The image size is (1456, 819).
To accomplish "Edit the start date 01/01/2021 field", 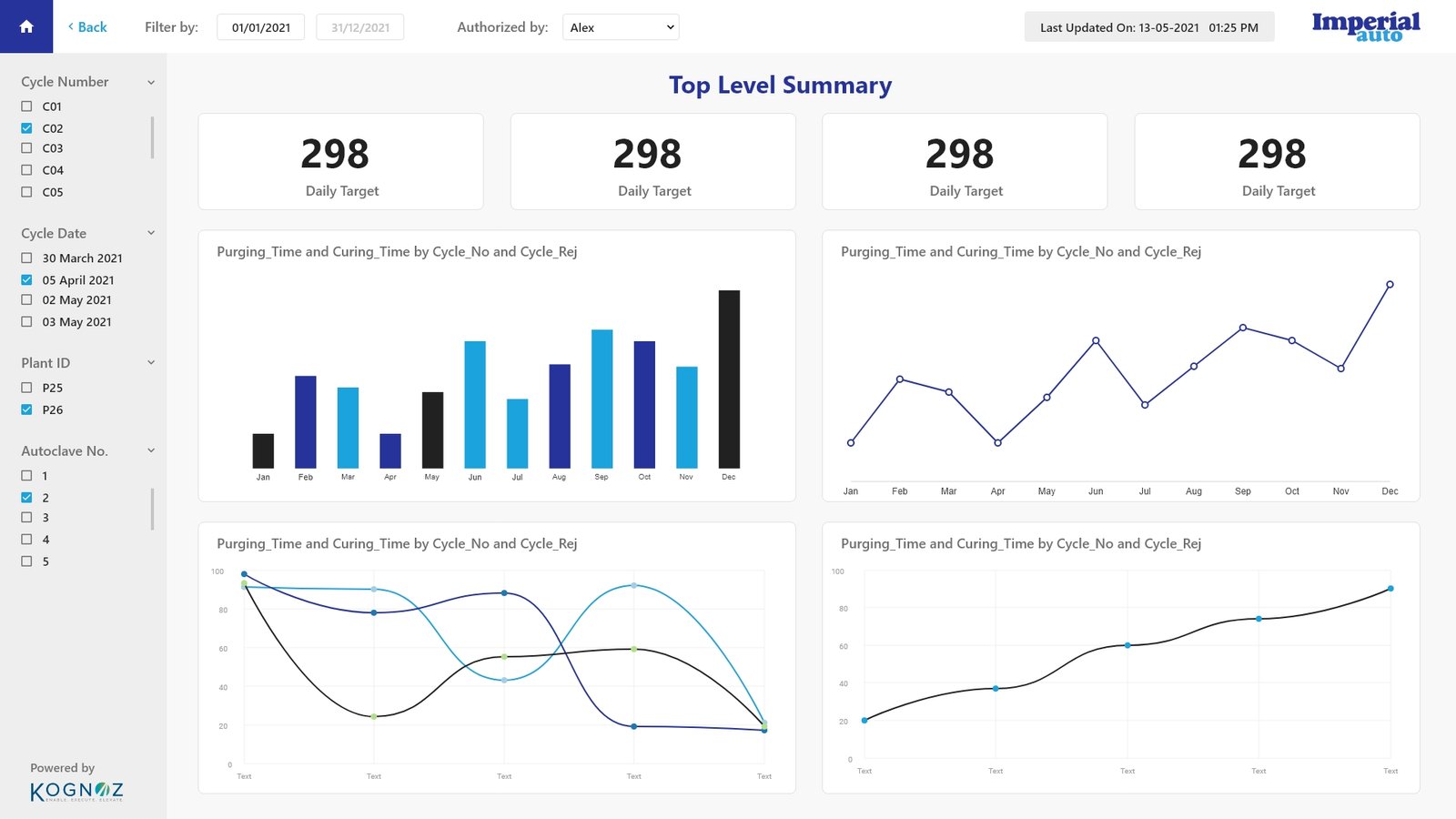I will 260,27.
